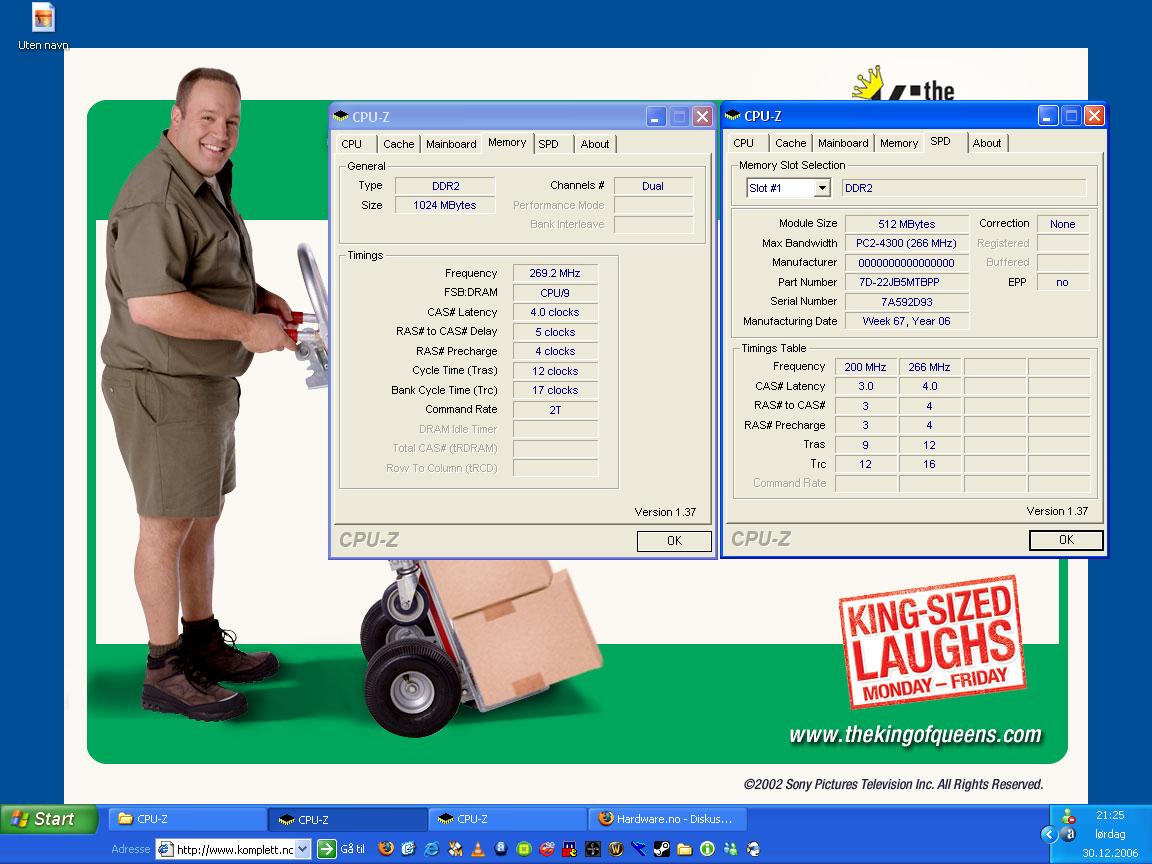This screenshot has height=864, width=1152.
Task: Click OK in the right CPU-Z SPD window
Action: 1066,540
